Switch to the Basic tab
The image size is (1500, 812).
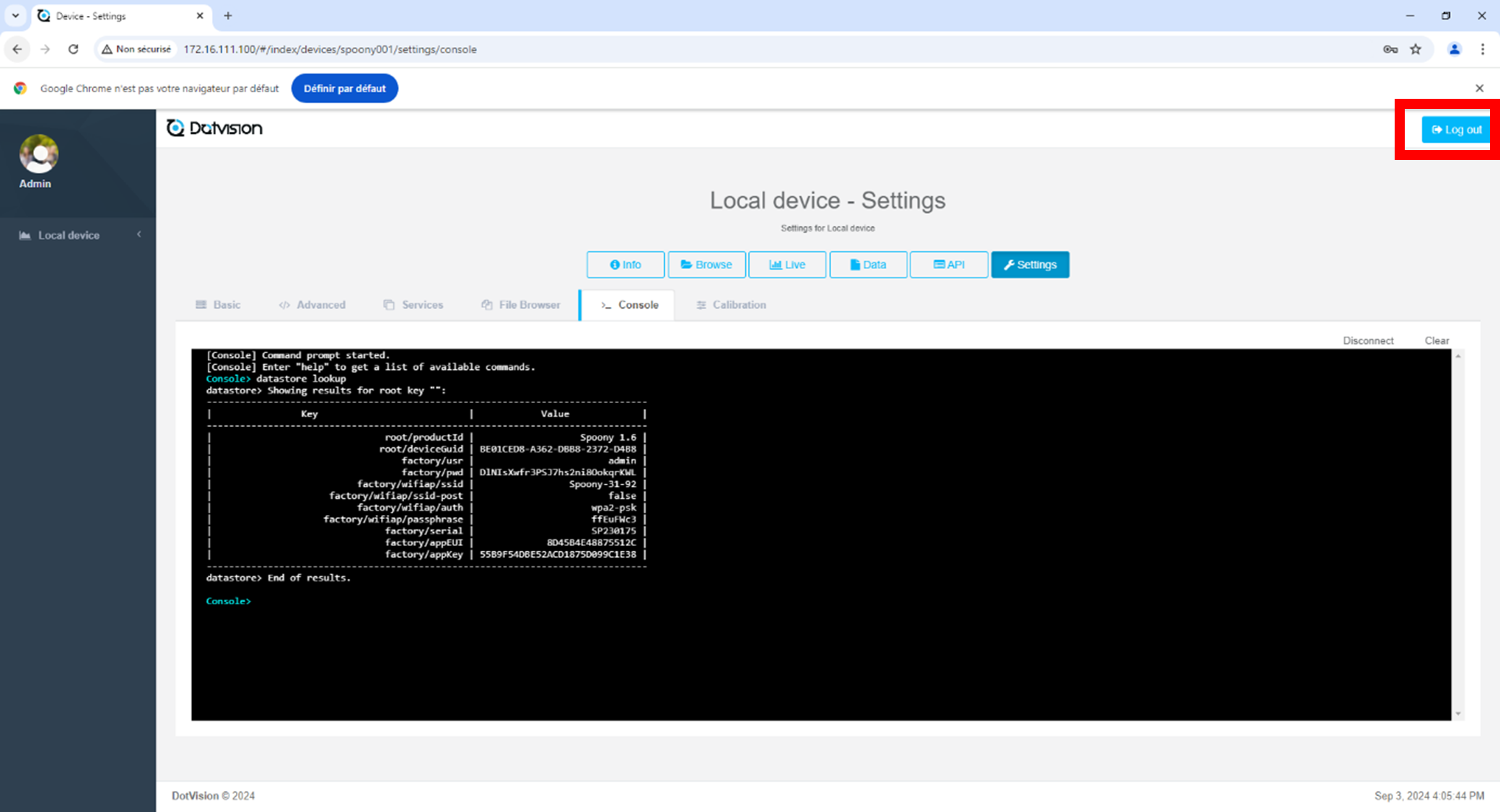pyautogui.click(x=218, y=305)
